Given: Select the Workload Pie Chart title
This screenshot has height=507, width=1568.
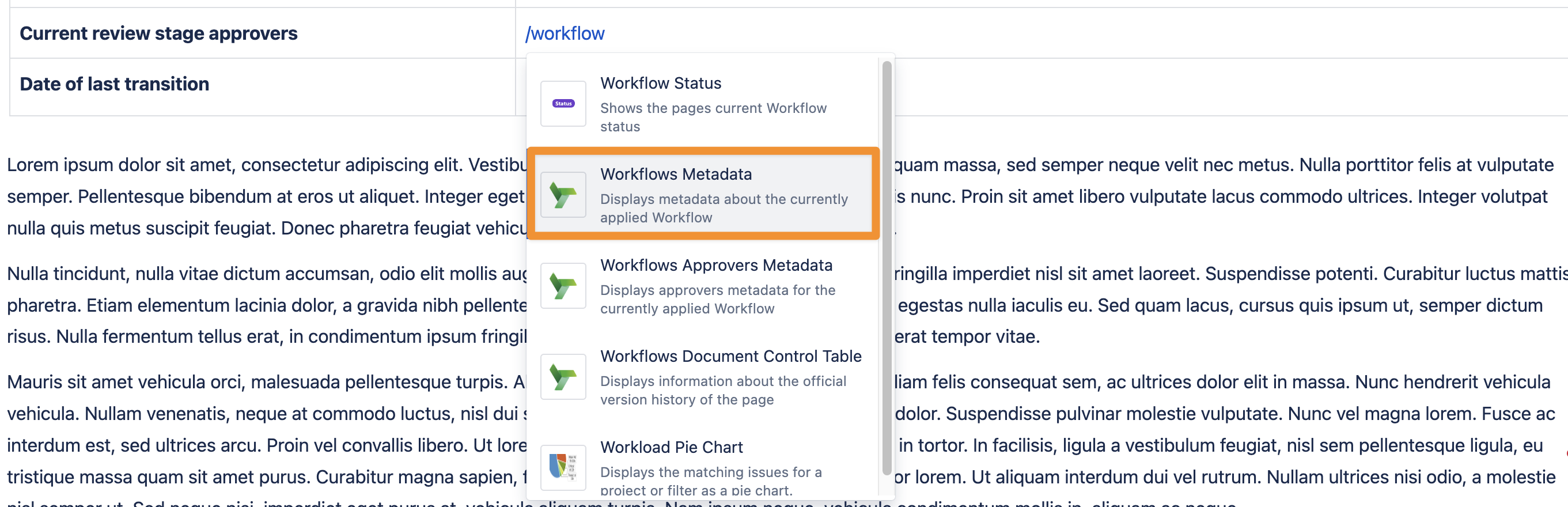Looking at the screenshot, I should click(672, 447).
